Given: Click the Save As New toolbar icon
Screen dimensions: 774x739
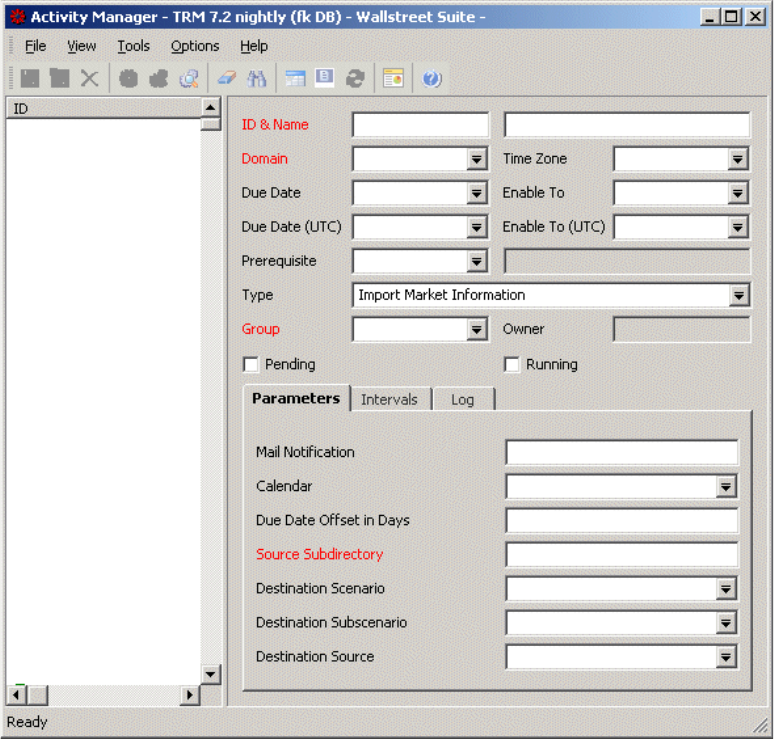Looking at the screenshot, I should point(60,78).
